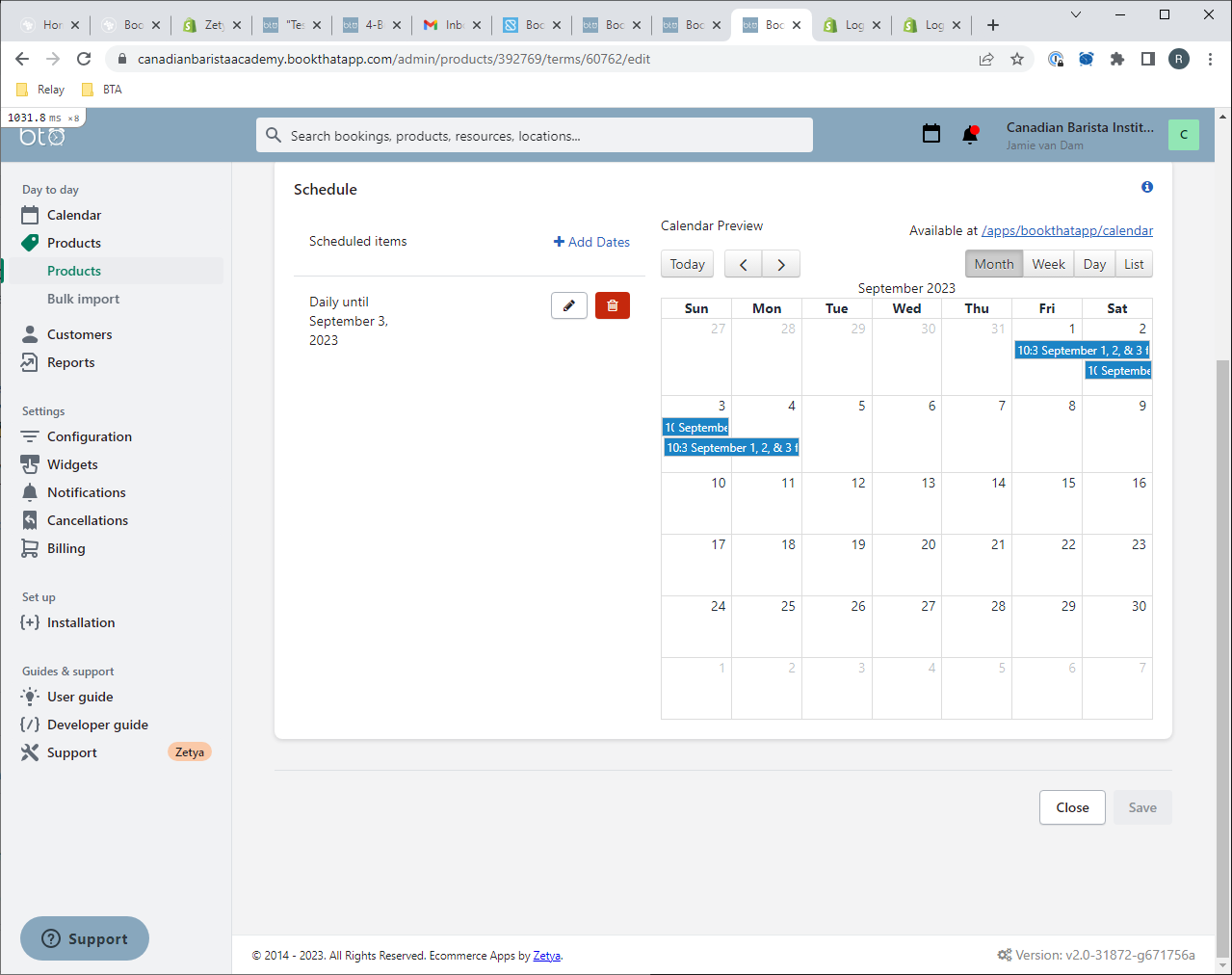This screenshot has width=1232, height=975.
Task: Edit the daily schedule with pencil icon
Action: point(569,305)
